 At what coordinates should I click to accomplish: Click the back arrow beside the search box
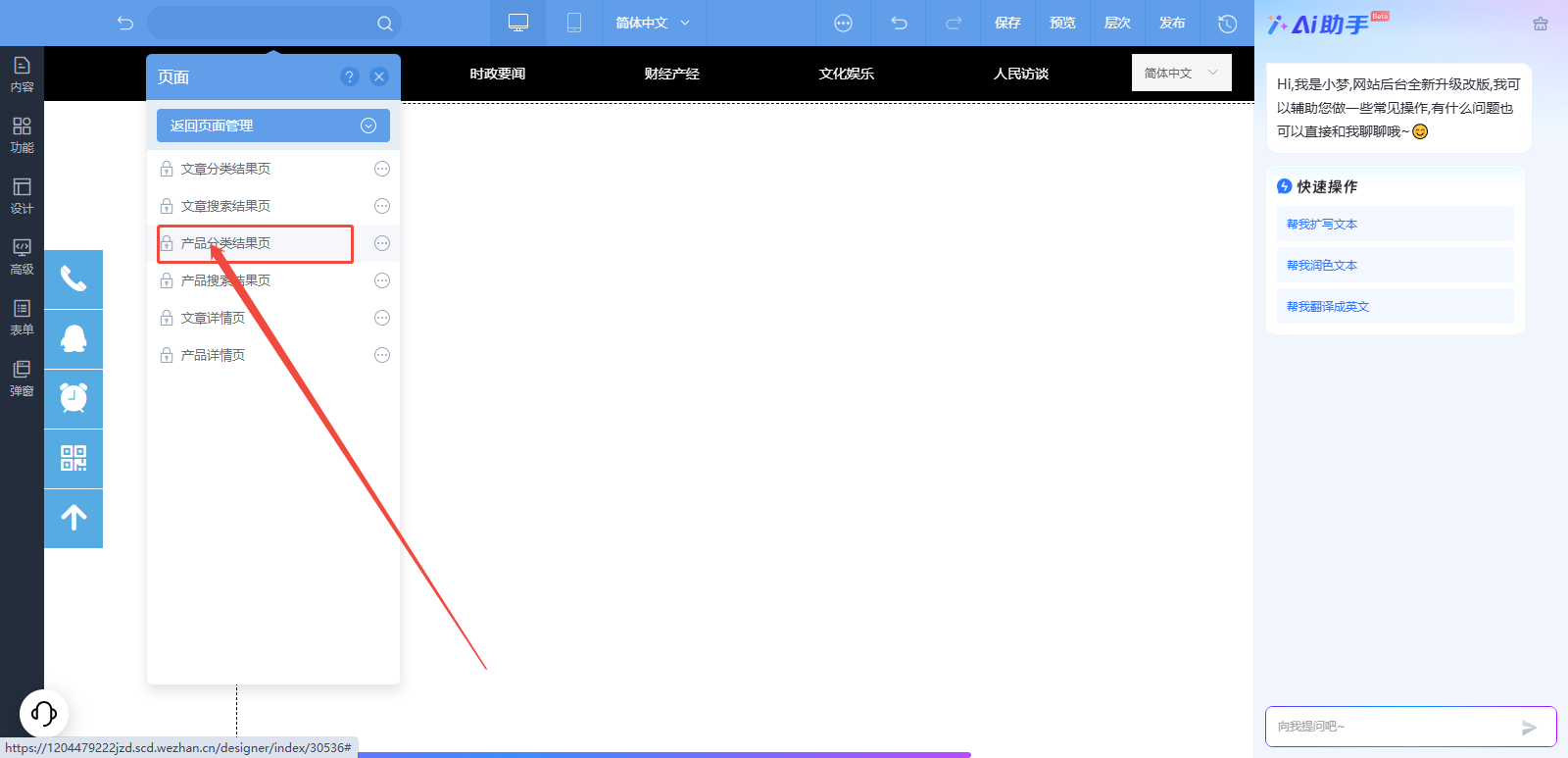125,23
